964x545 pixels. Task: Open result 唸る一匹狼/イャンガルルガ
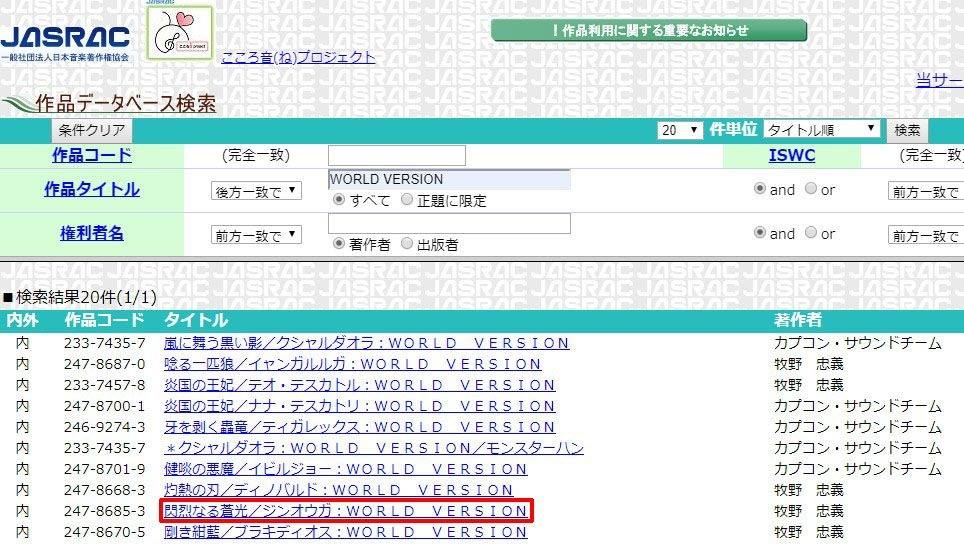pos(352,364)
